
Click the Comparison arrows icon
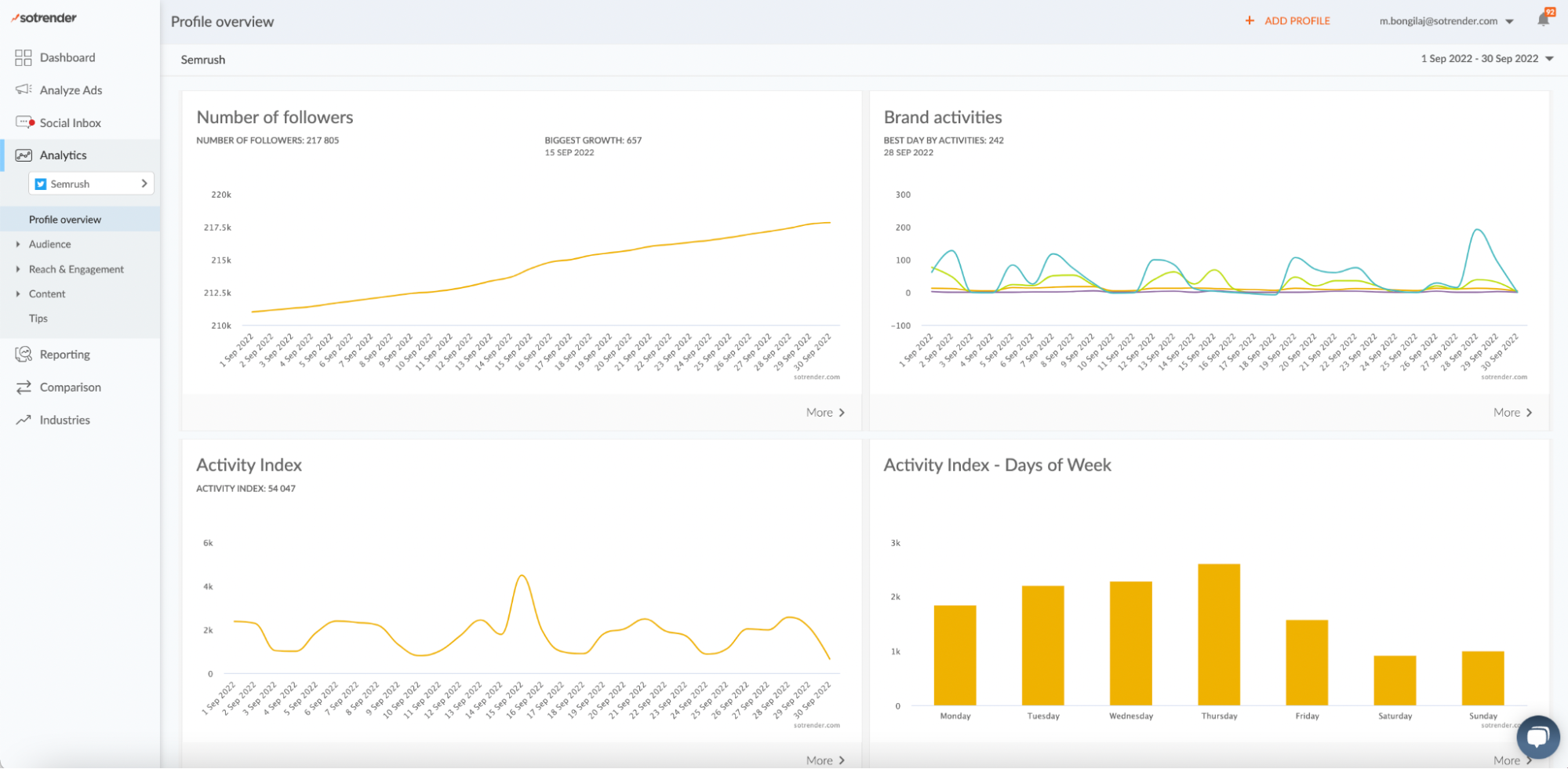click(x=24, y=387)
